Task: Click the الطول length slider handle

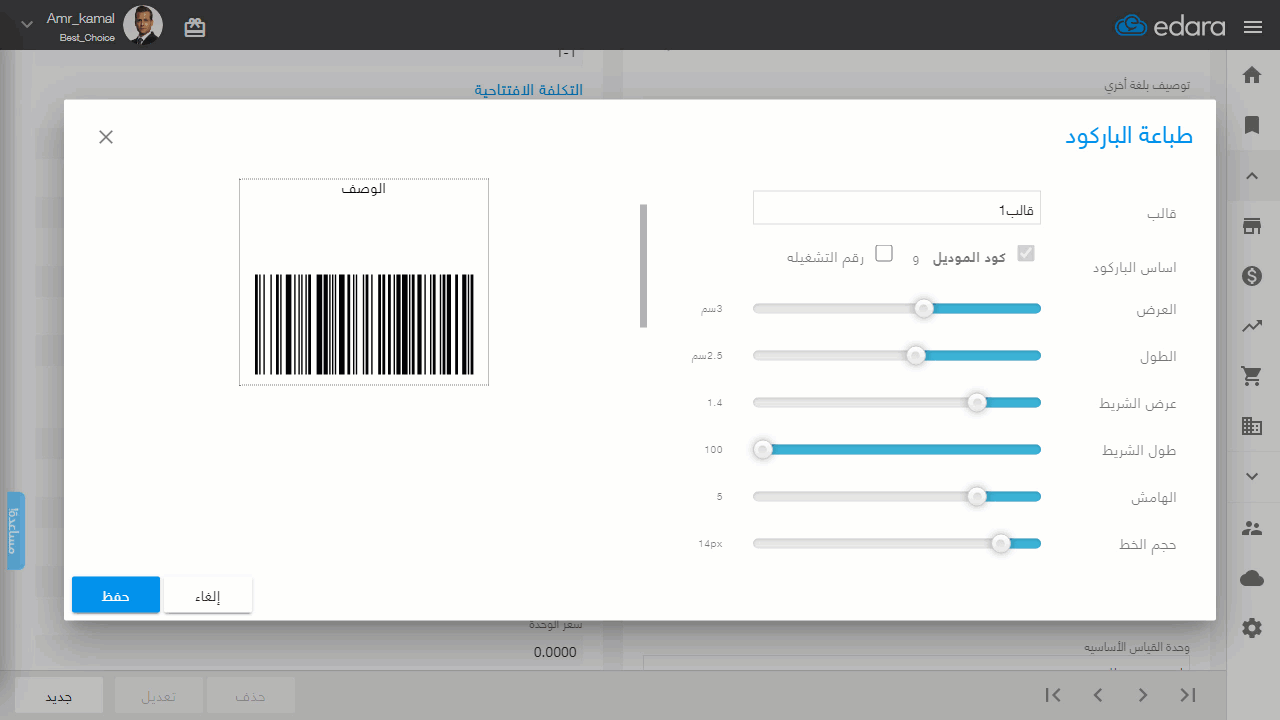Action: pos(915,355)
